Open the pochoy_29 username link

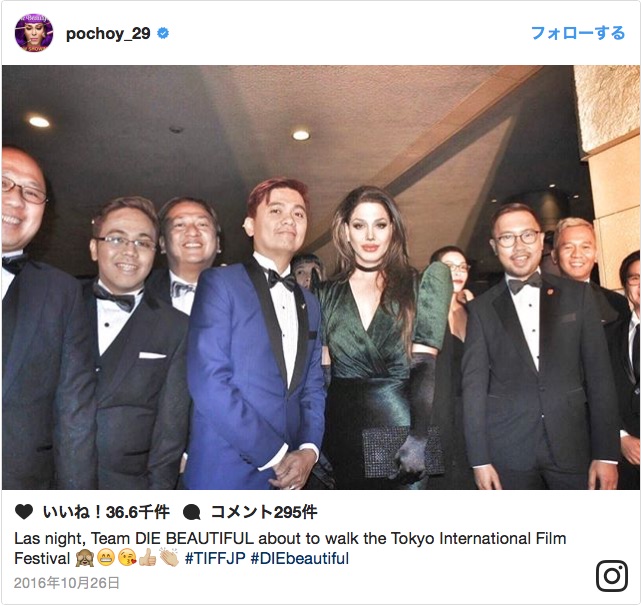tap(108, 34)
